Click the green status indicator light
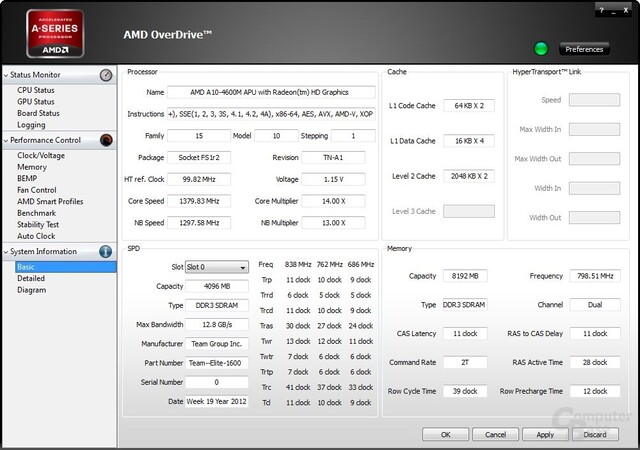The width and height of the screenshot is (640, 450). click(x=541, y=49)
